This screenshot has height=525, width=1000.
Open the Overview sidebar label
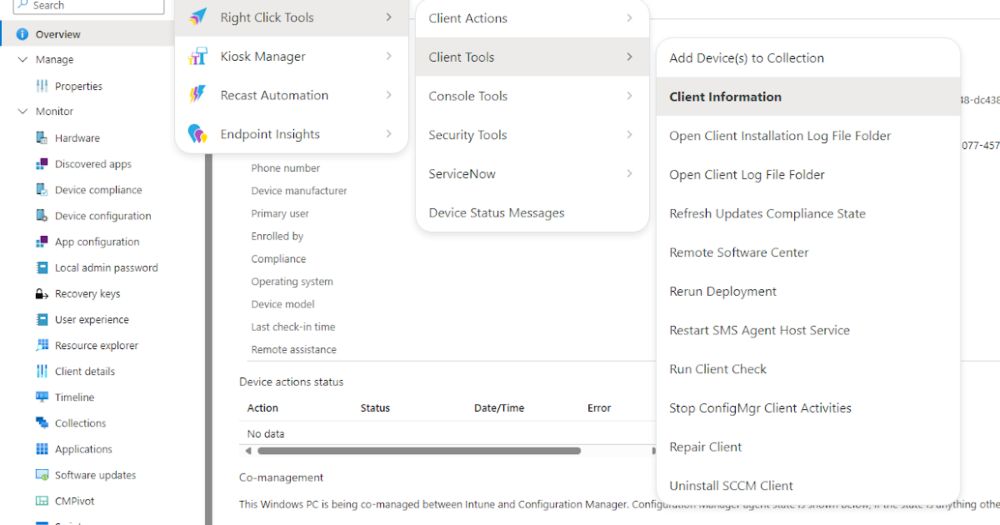point(58,34)
